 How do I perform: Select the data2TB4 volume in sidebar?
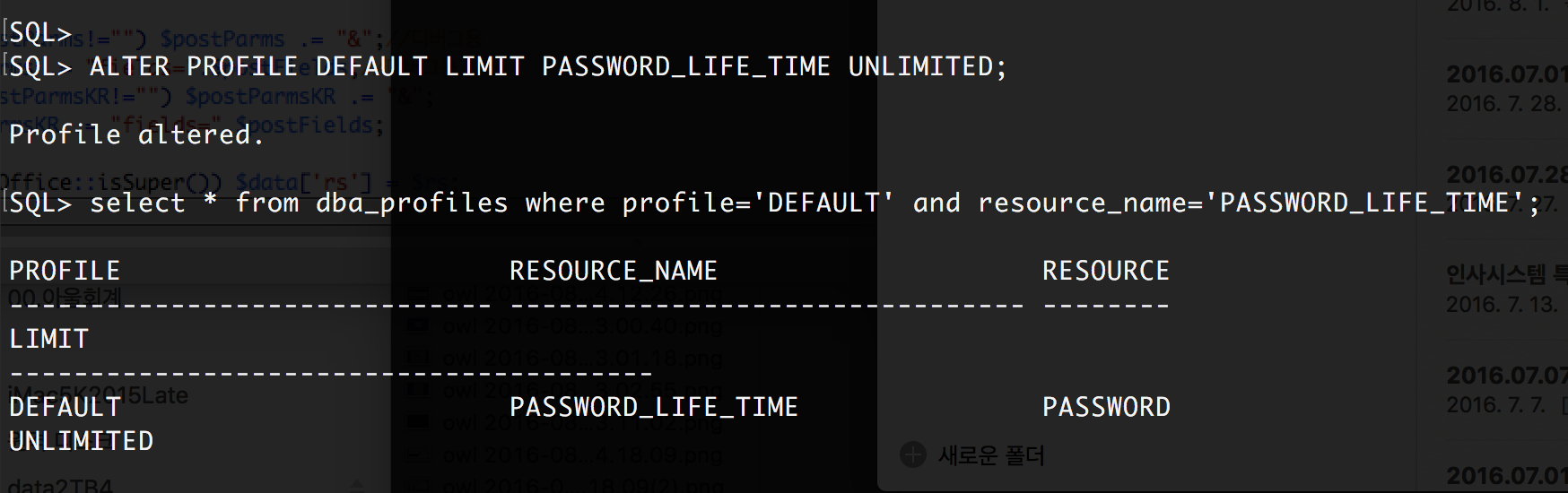(60, 487)
